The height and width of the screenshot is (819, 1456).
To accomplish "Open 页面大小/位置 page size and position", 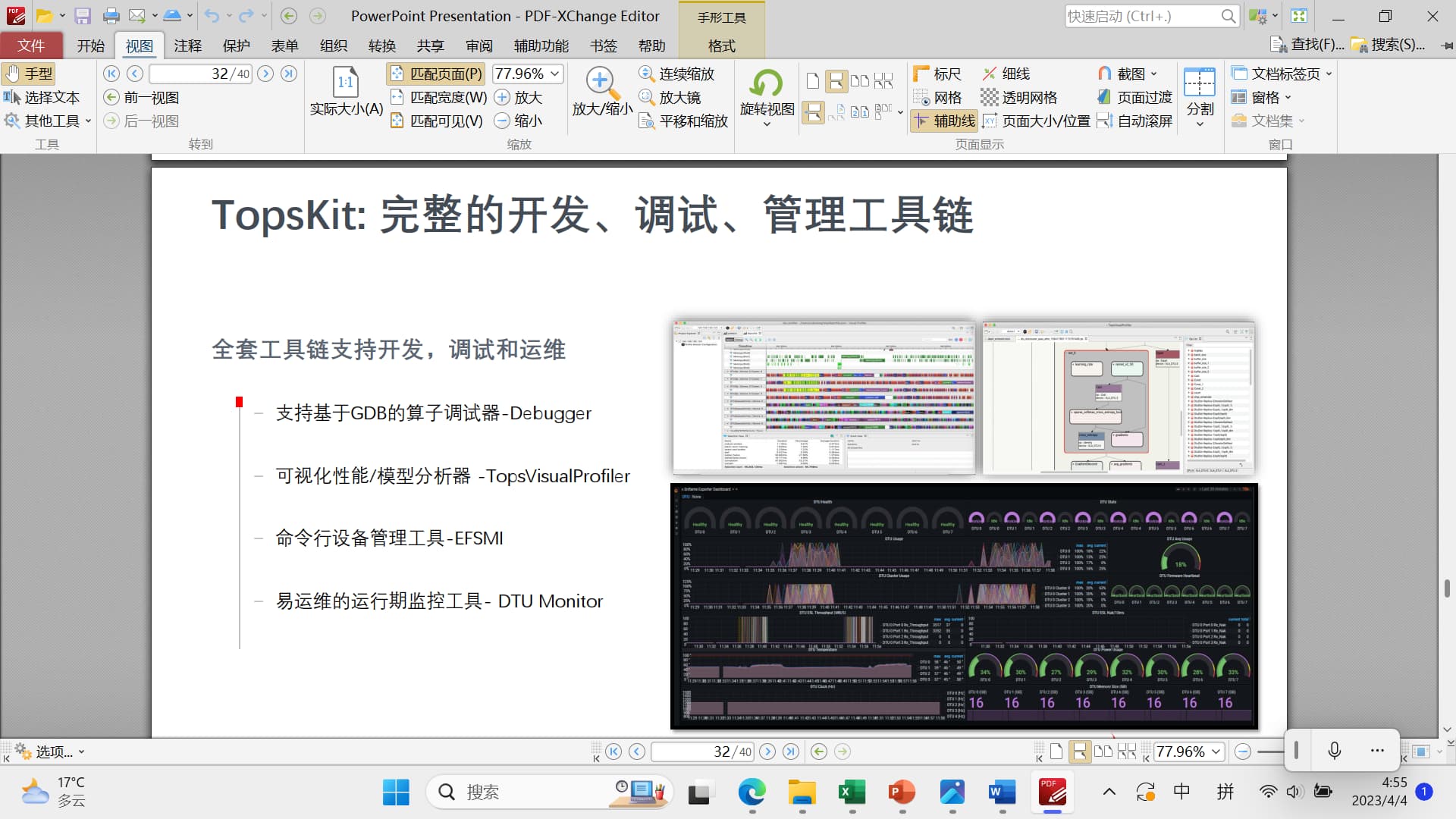I will tap(1037, 121).
